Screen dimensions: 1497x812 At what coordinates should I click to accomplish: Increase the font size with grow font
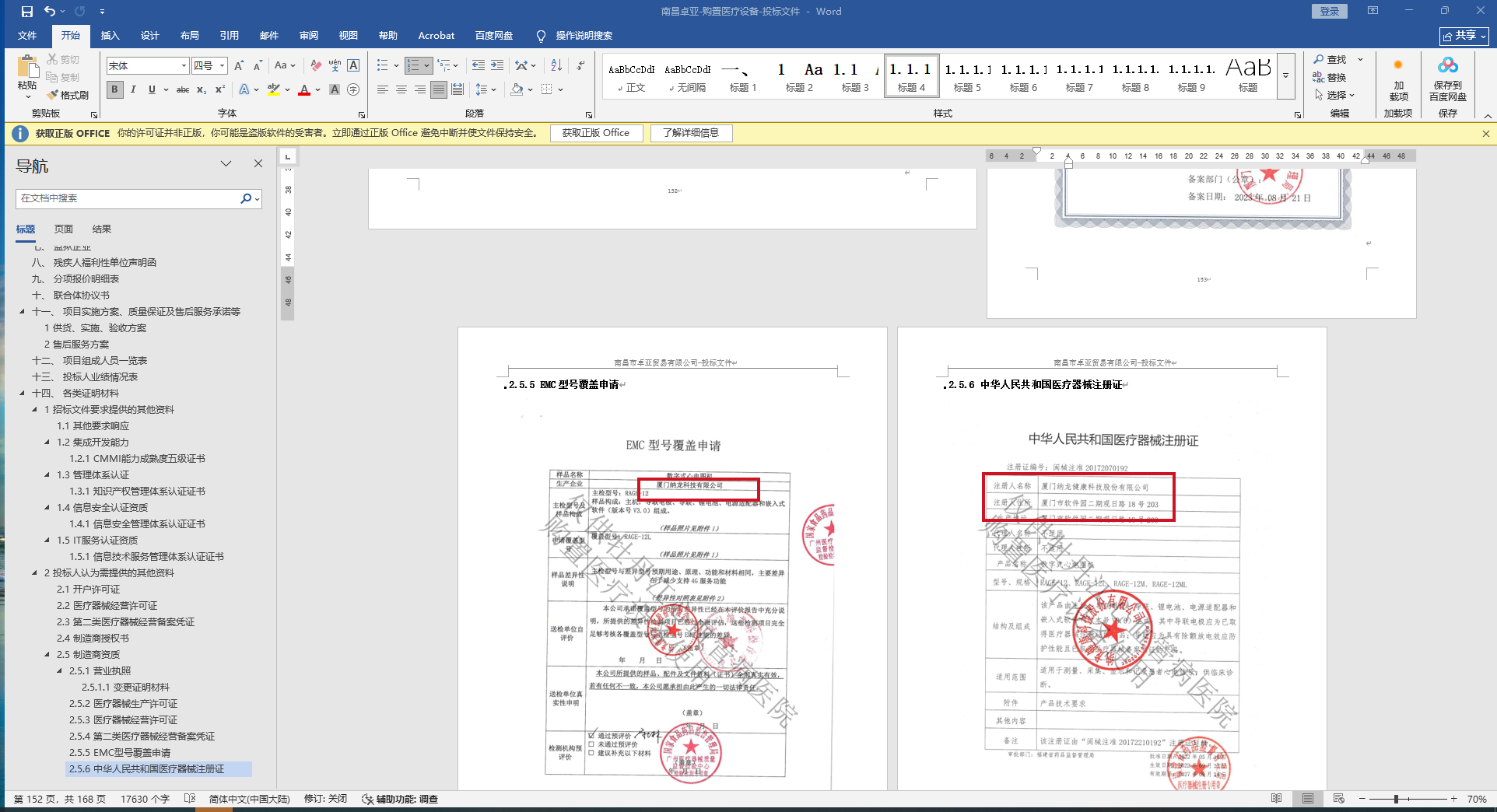coord(239,66)
